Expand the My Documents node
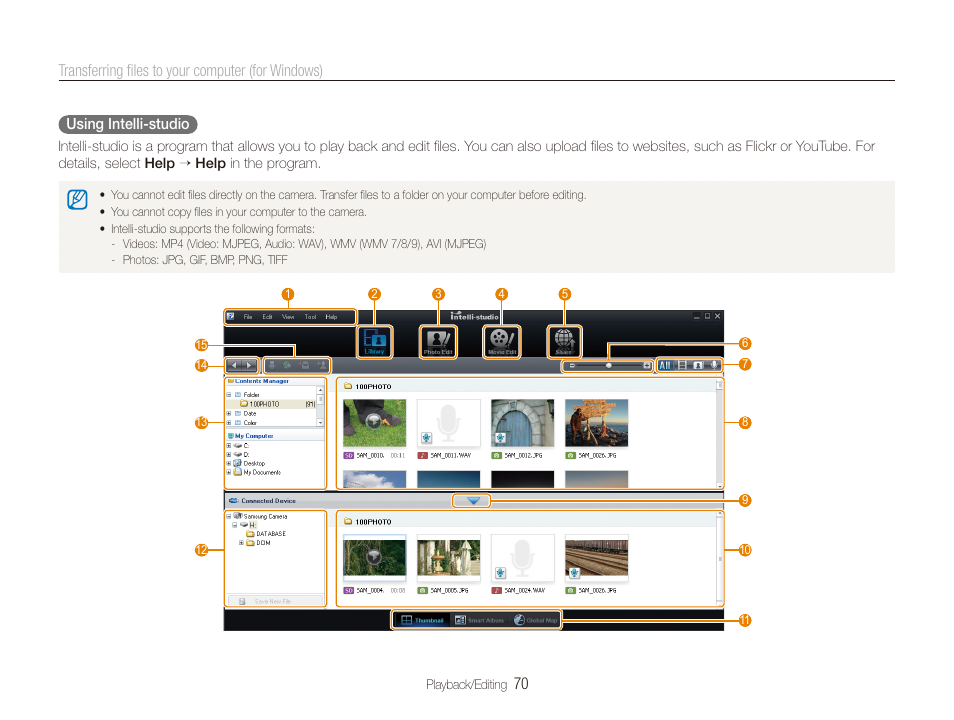954x720 pixels. point(229,472)
